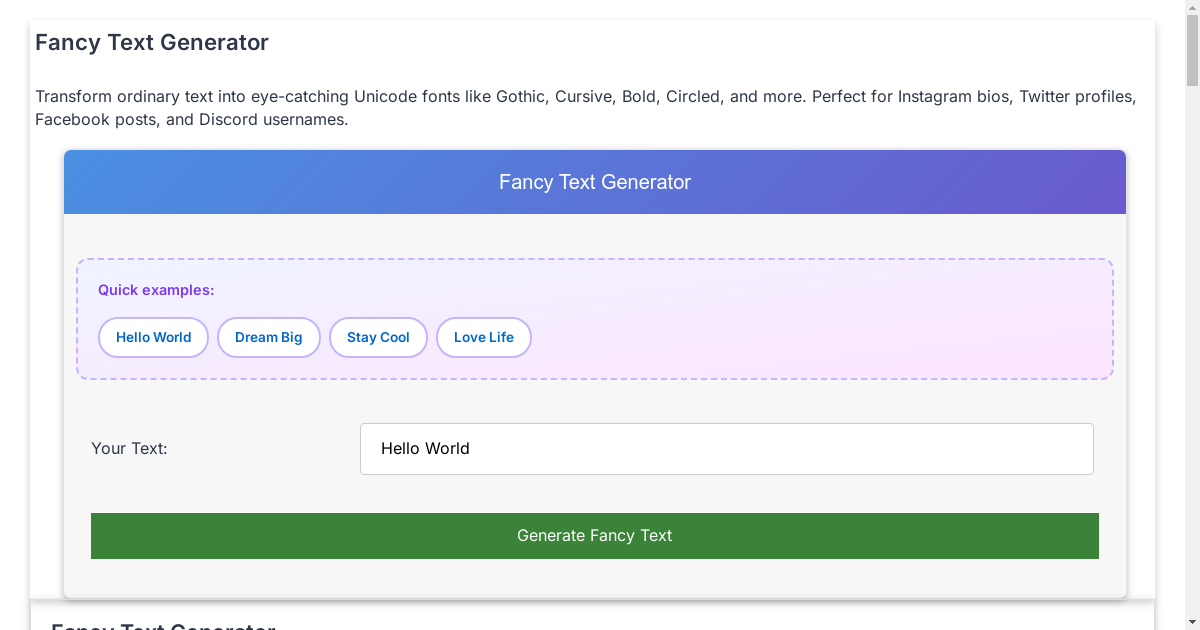Click the description paragraph mentioning Unicode fonts

click(585, 107)
